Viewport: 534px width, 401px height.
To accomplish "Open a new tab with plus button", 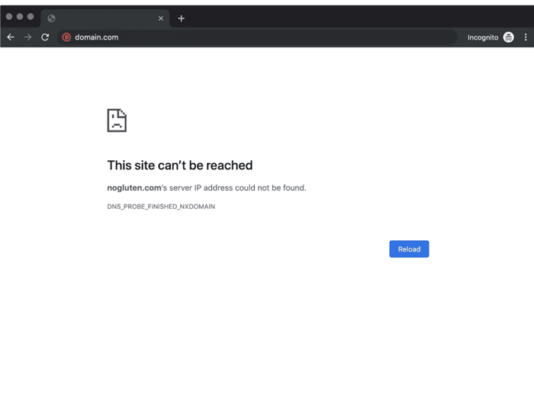I will [181, 18].
